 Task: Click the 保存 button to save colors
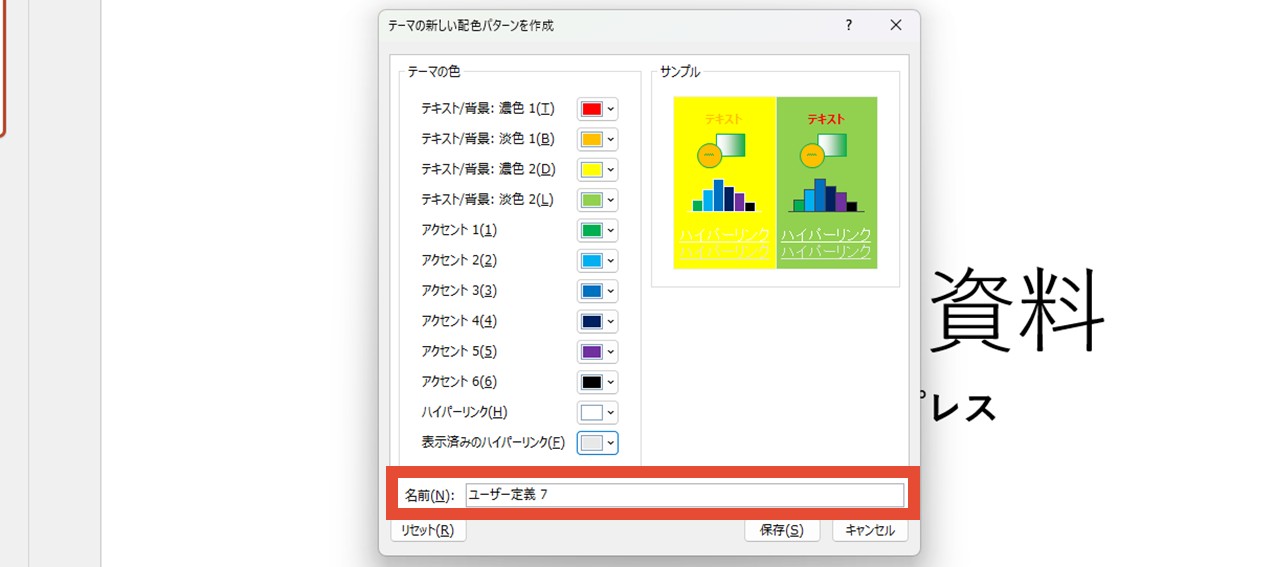pyautogui.click(x=781, y=531)
